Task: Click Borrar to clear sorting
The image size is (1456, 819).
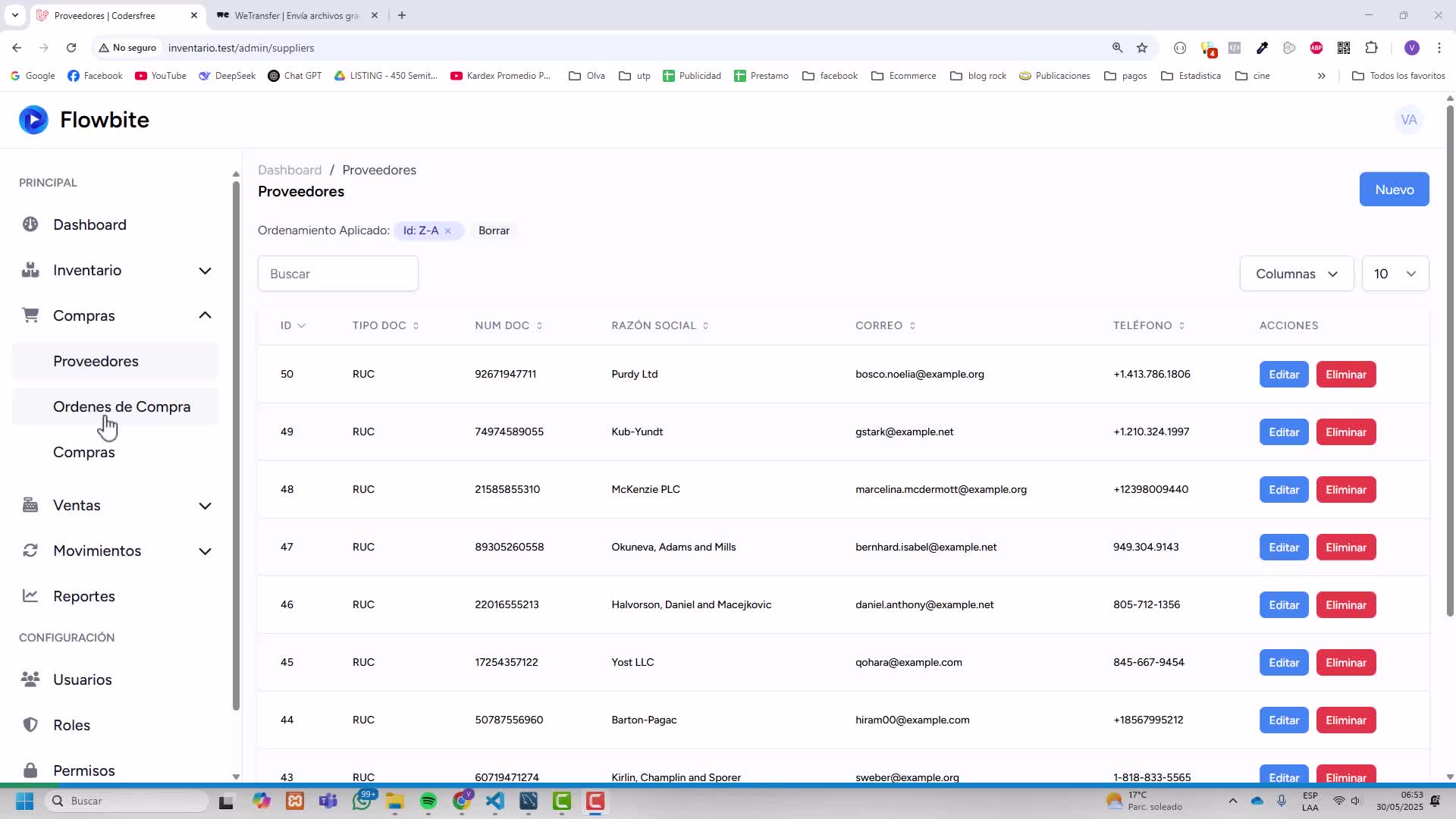Action: point(494,231)
